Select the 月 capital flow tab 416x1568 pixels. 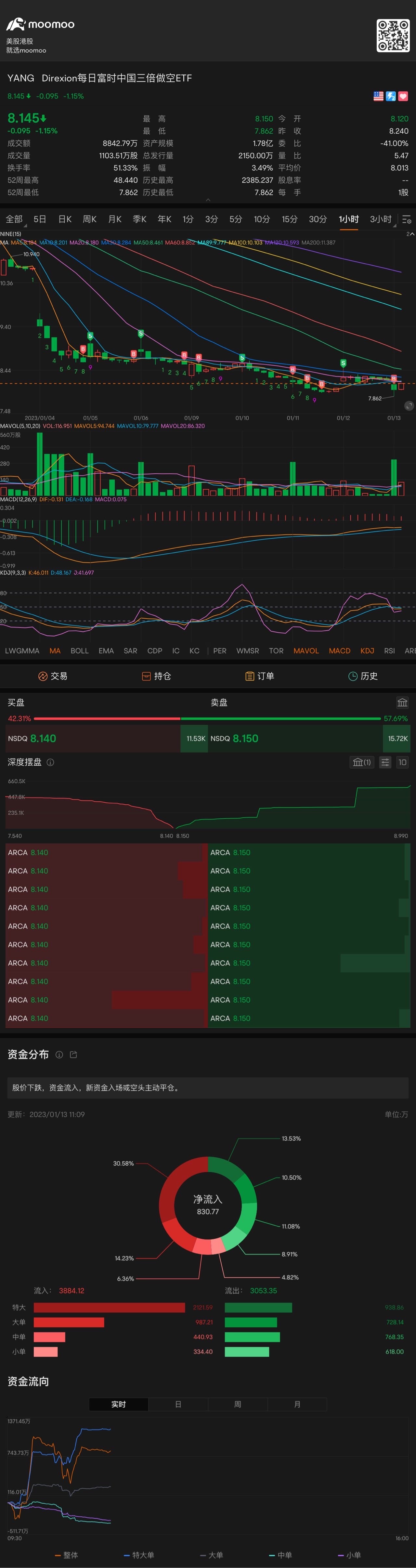(297, 1404)
